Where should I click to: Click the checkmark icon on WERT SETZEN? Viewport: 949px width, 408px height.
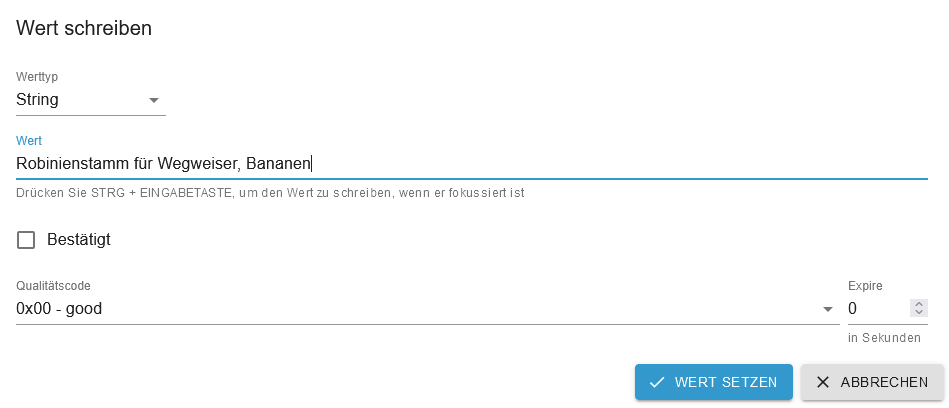[x=657, y=382]
